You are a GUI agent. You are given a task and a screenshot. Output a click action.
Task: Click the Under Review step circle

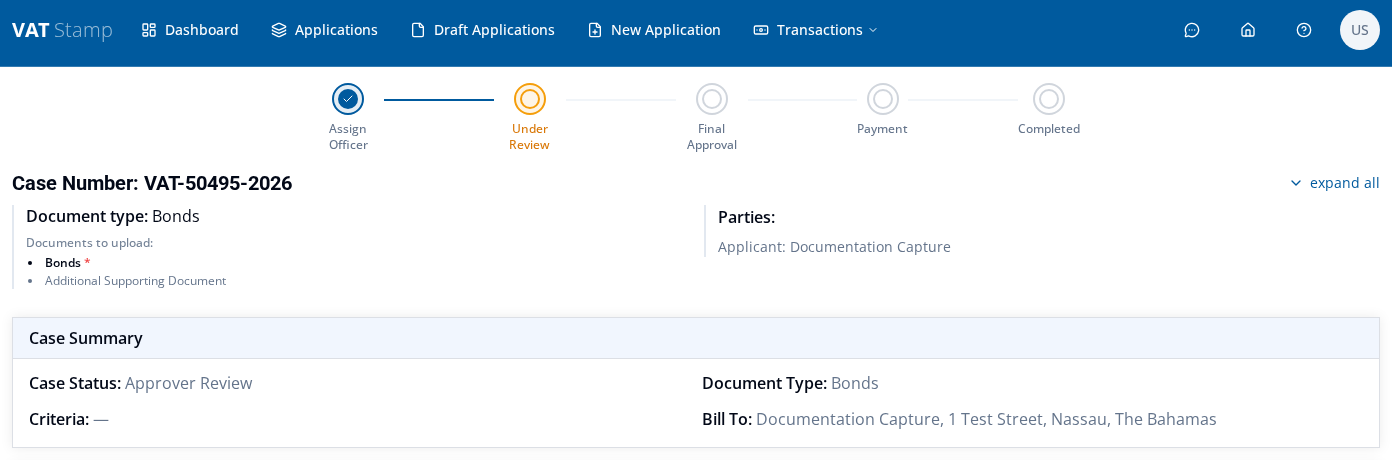pos(530,99)
